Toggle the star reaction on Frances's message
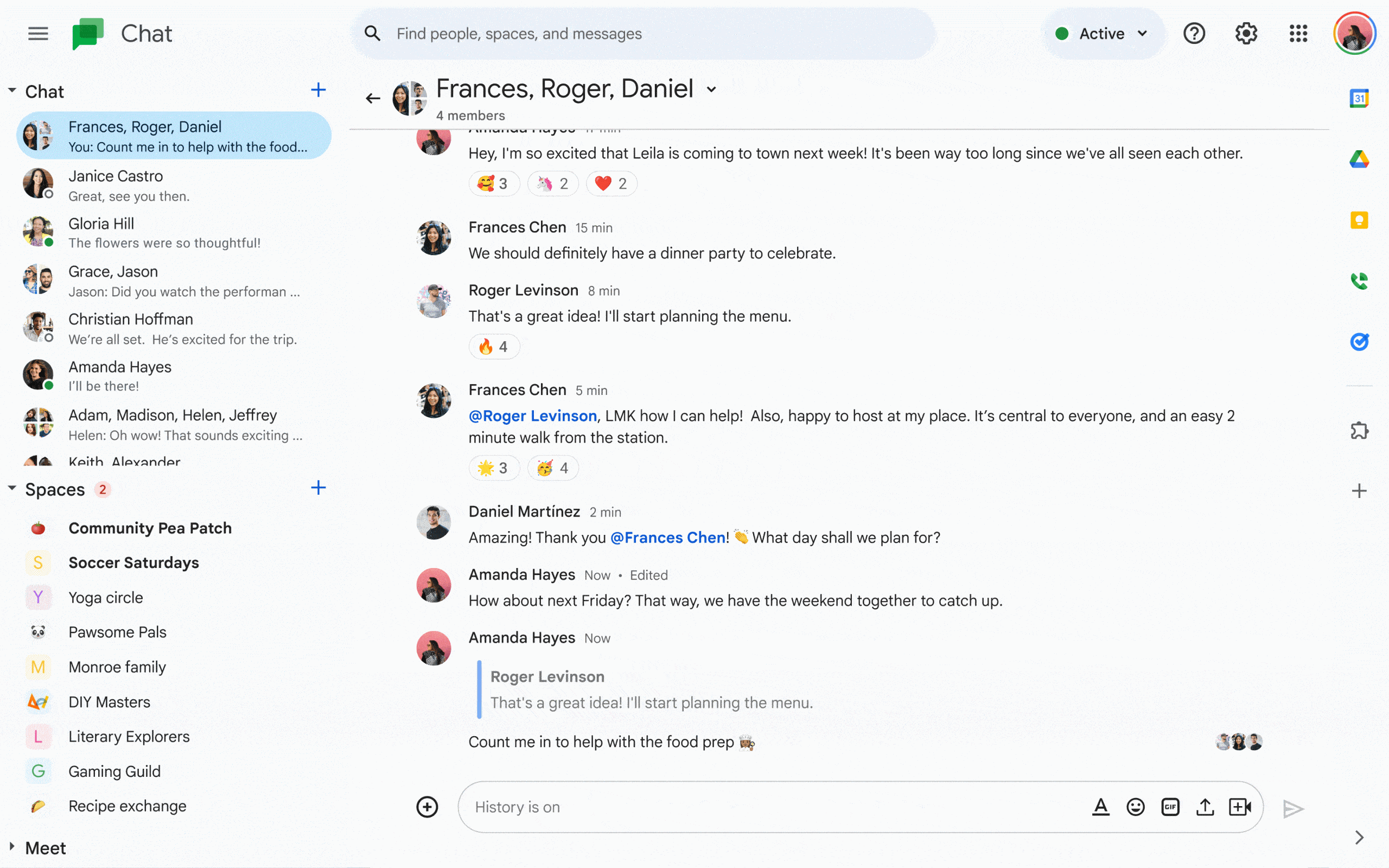This screenshot has width=1389, height=868. click(x=494, y=468)
